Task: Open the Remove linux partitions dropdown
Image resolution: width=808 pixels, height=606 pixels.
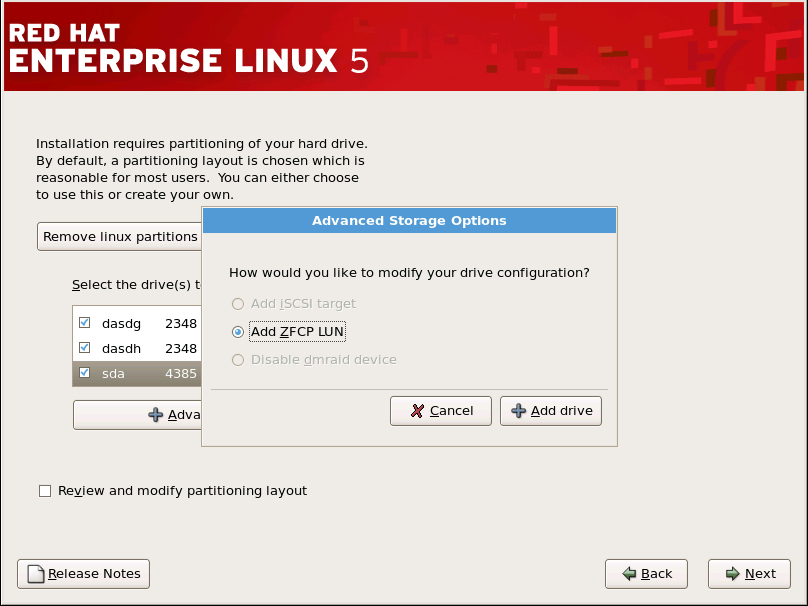Action: coord(120,237)
